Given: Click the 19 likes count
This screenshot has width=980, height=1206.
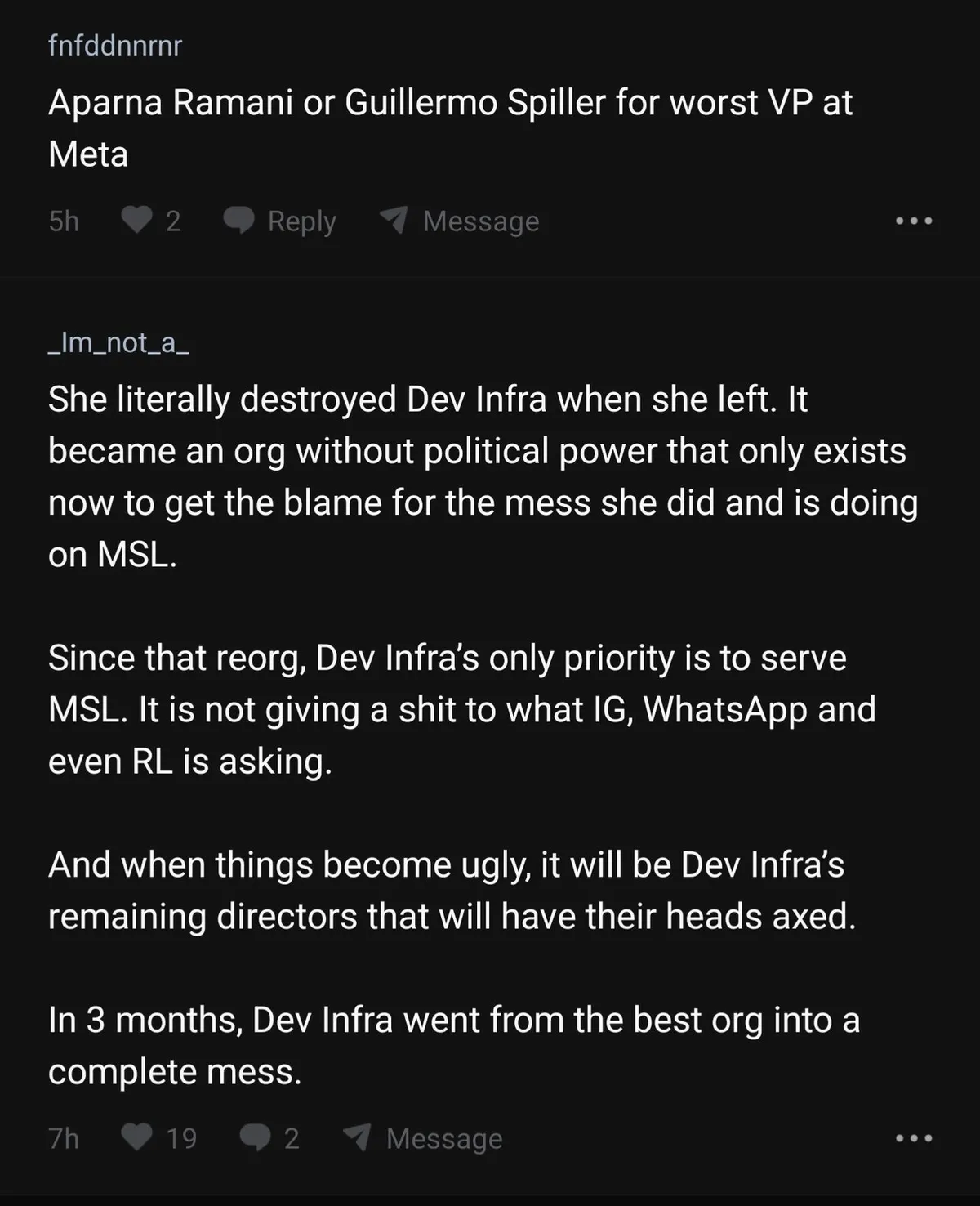Looking at the screenshot, I should (181, 1138).
